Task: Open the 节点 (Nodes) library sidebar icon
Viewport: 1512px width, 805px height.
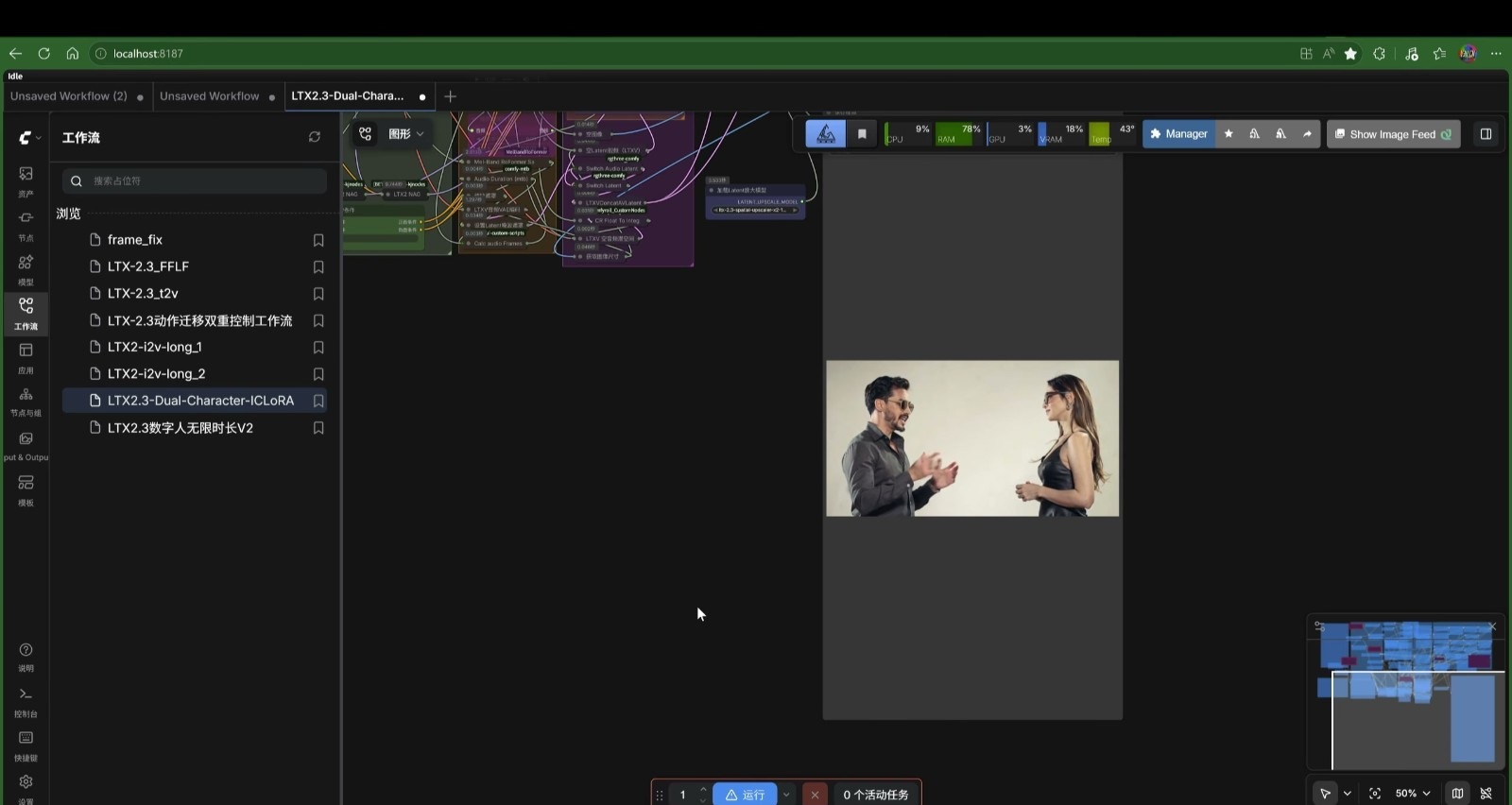Action: (26, 224)
